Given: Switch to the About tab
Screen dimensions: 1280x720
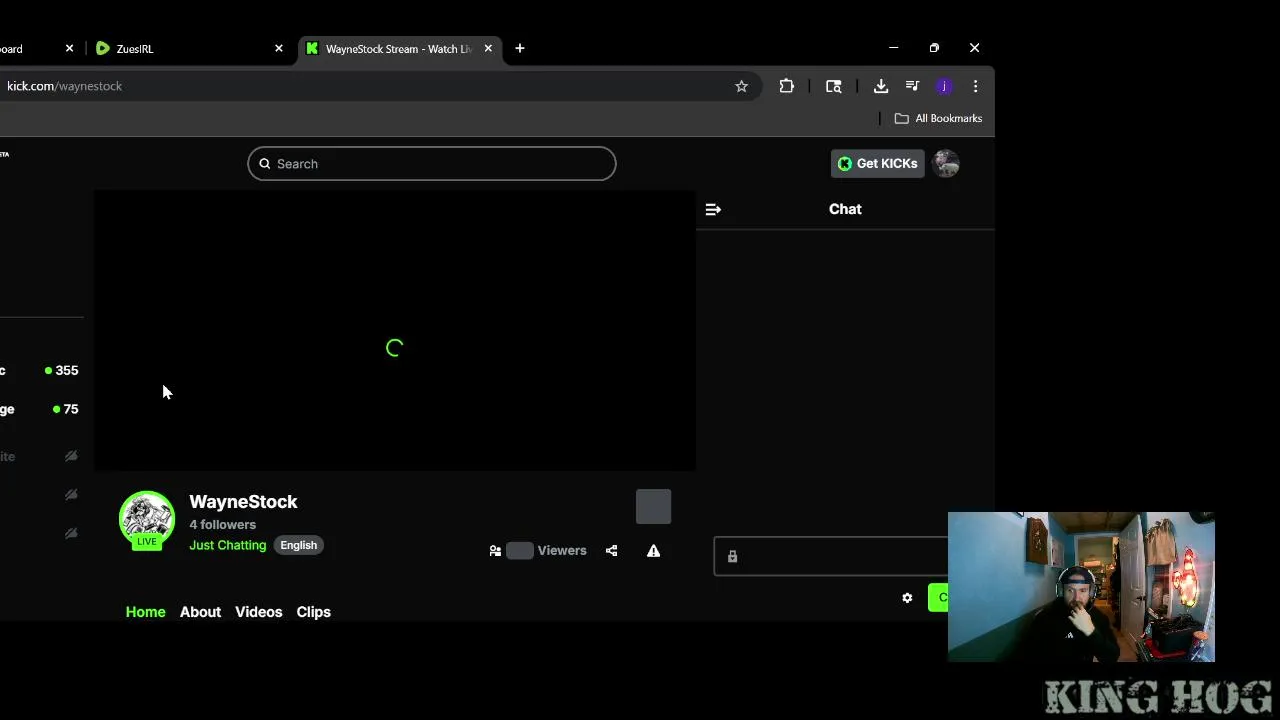Looking at the screenshot, I should pyautogui.click(x=200, y=612).
